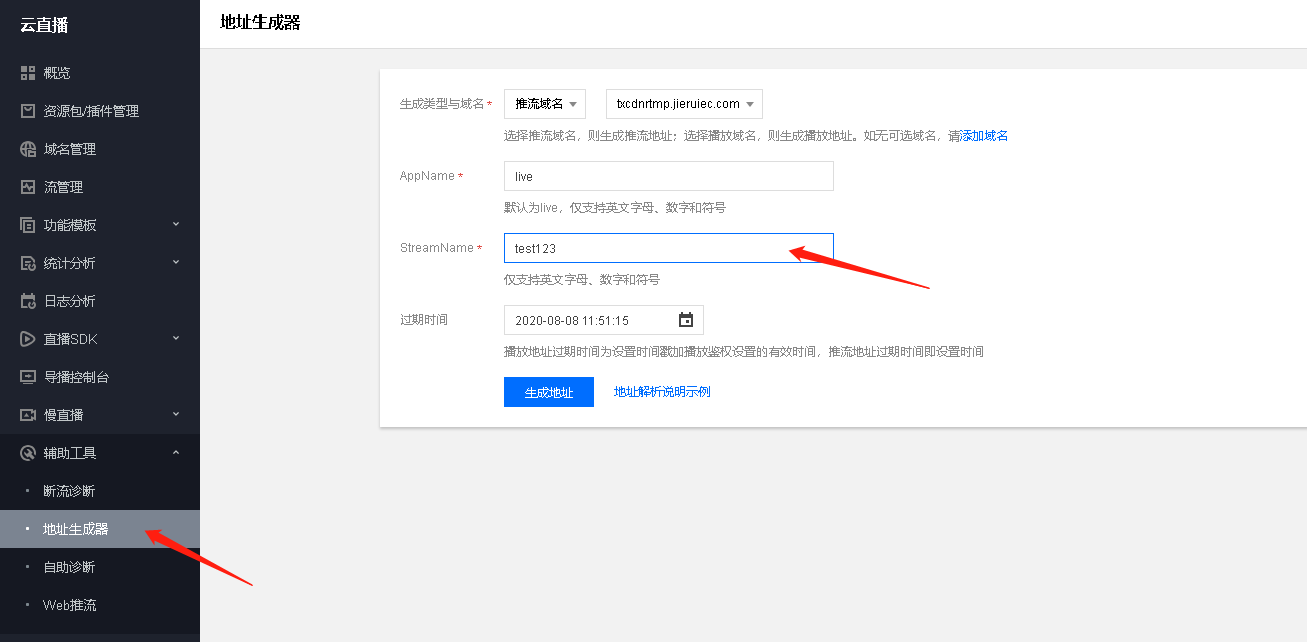
Task: Expand the 统计分析 submenu chevron
Action: click(x=176, y=262)
